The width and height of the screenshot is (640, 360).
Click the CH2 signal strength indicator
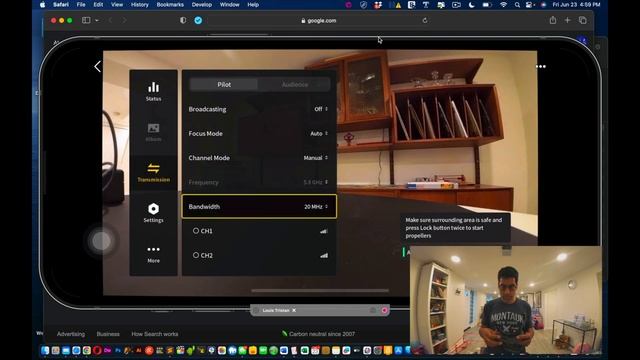click(324, 256)
